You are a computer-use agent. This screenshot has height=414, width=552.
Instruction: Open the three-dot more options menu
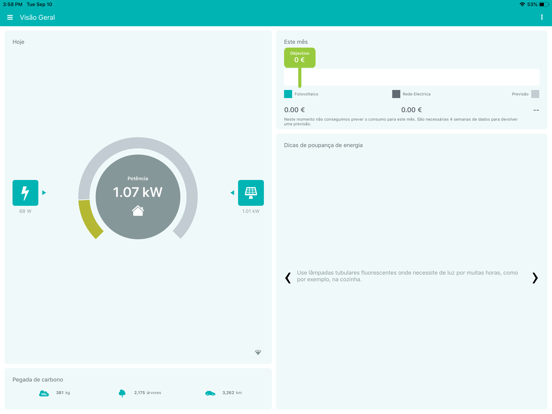point(541,17)
